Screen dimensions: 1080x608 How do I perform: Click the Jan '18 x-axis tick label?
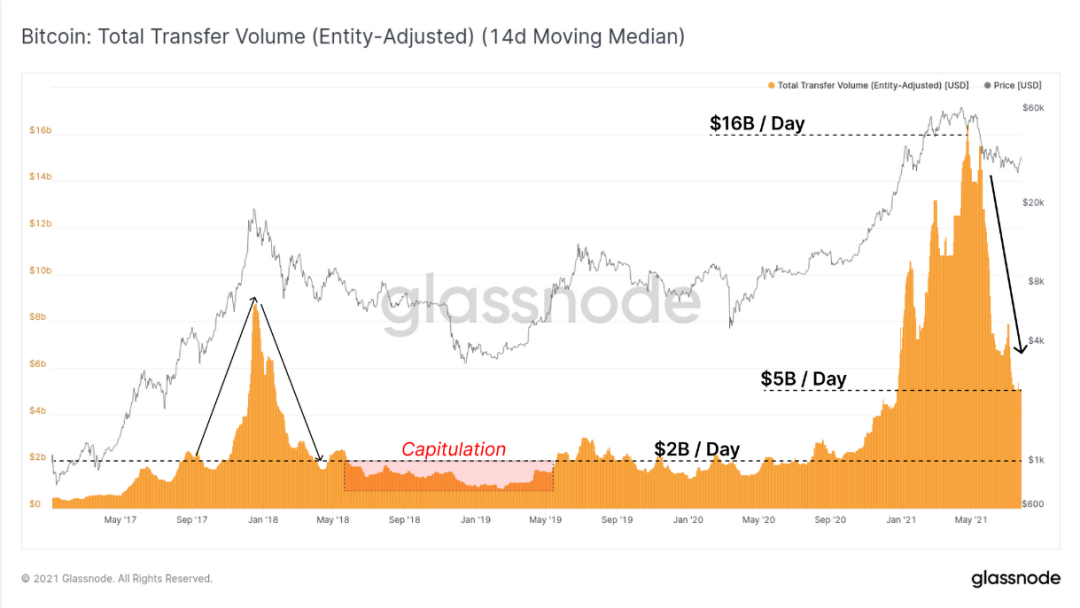click(262, 520)
